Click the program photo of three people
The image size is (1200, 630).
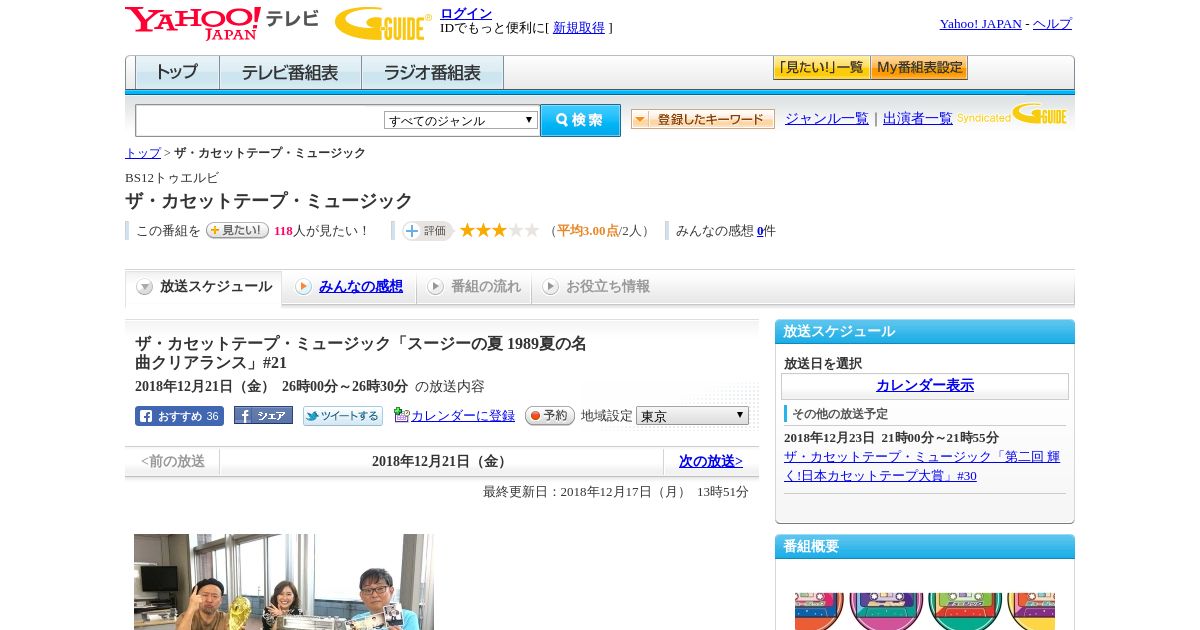coord(284,582)
